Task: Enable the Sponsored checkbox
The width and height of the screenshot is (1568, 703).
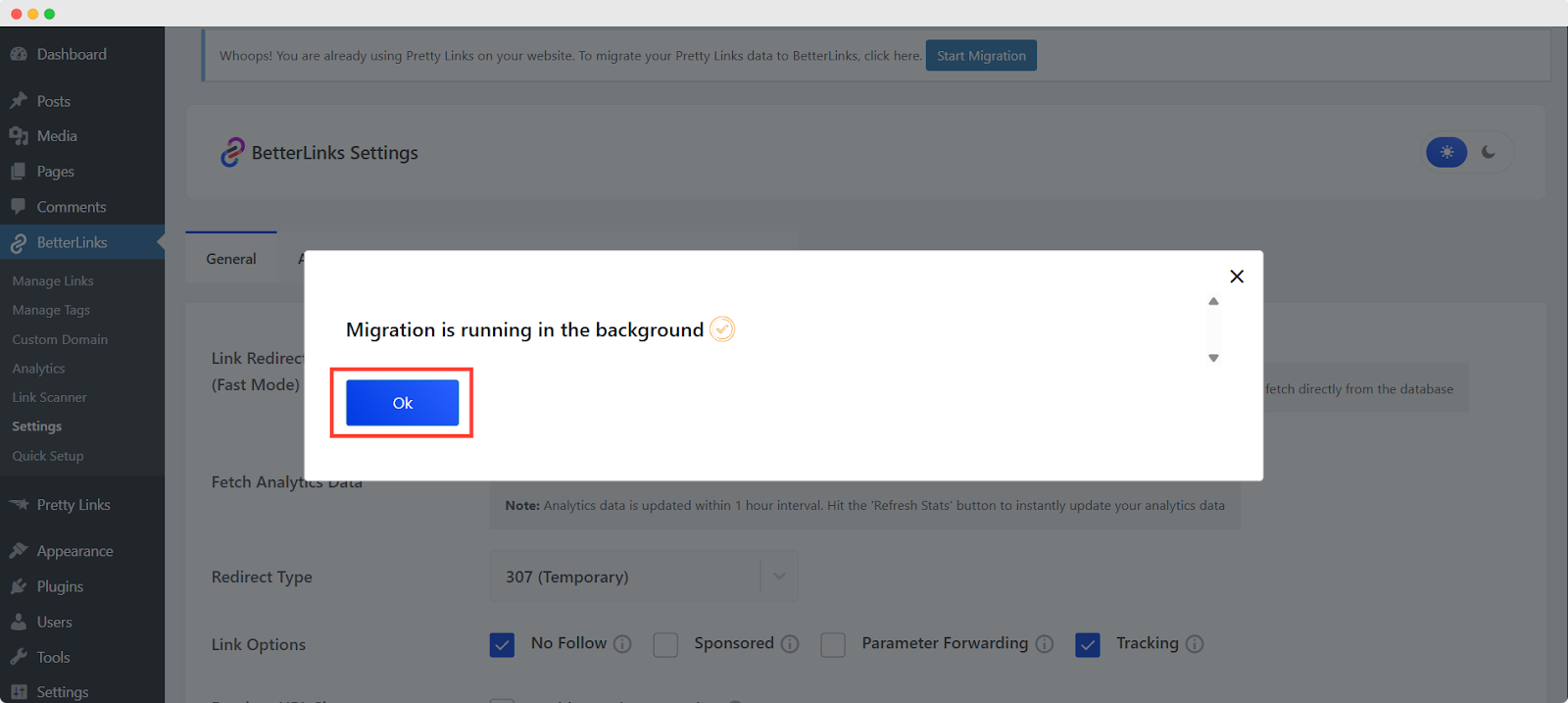Action: (665, 644)
